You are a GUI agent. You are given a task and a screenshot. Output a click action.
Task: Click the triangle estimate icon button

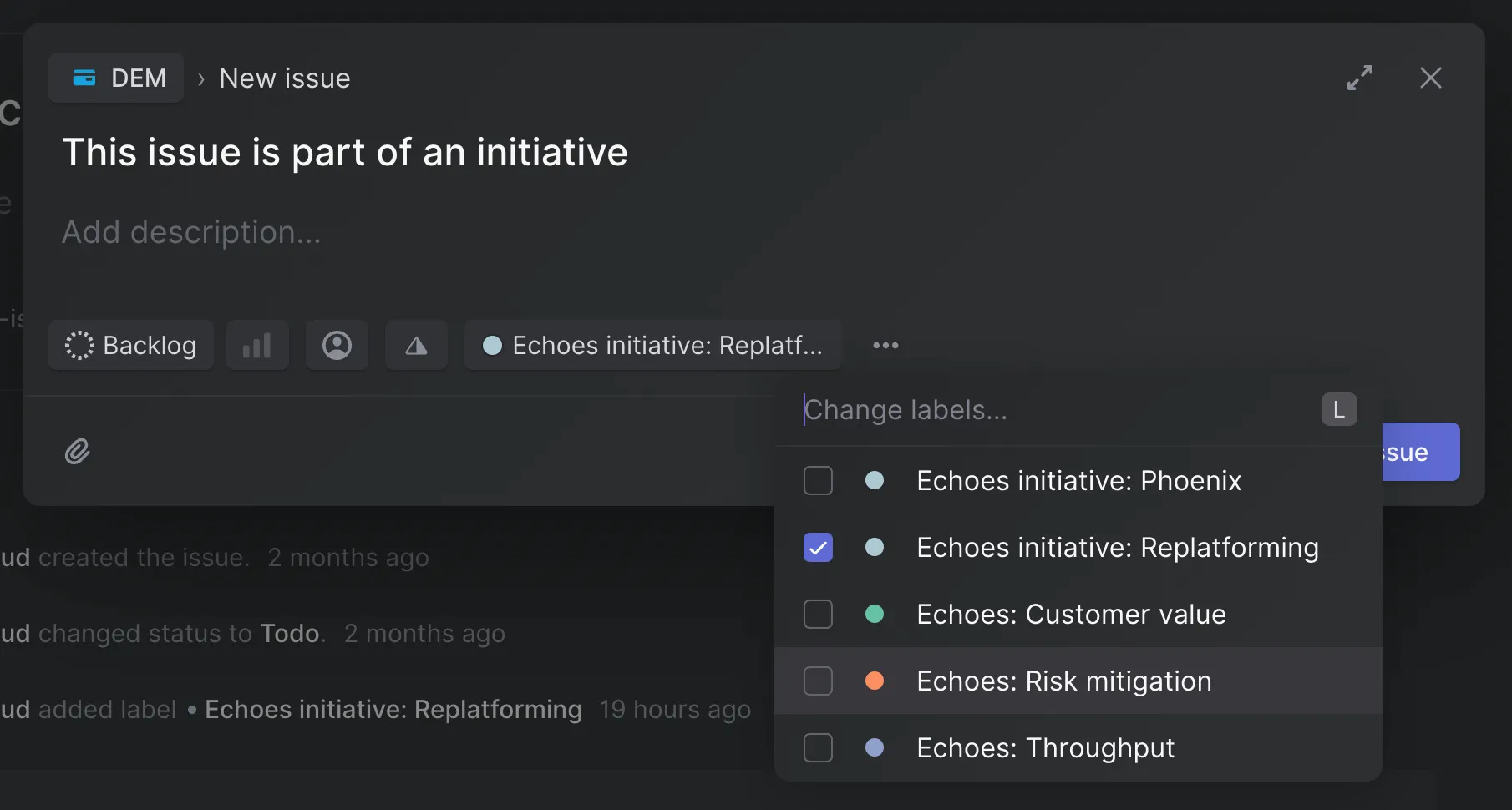tap(416, 345)
